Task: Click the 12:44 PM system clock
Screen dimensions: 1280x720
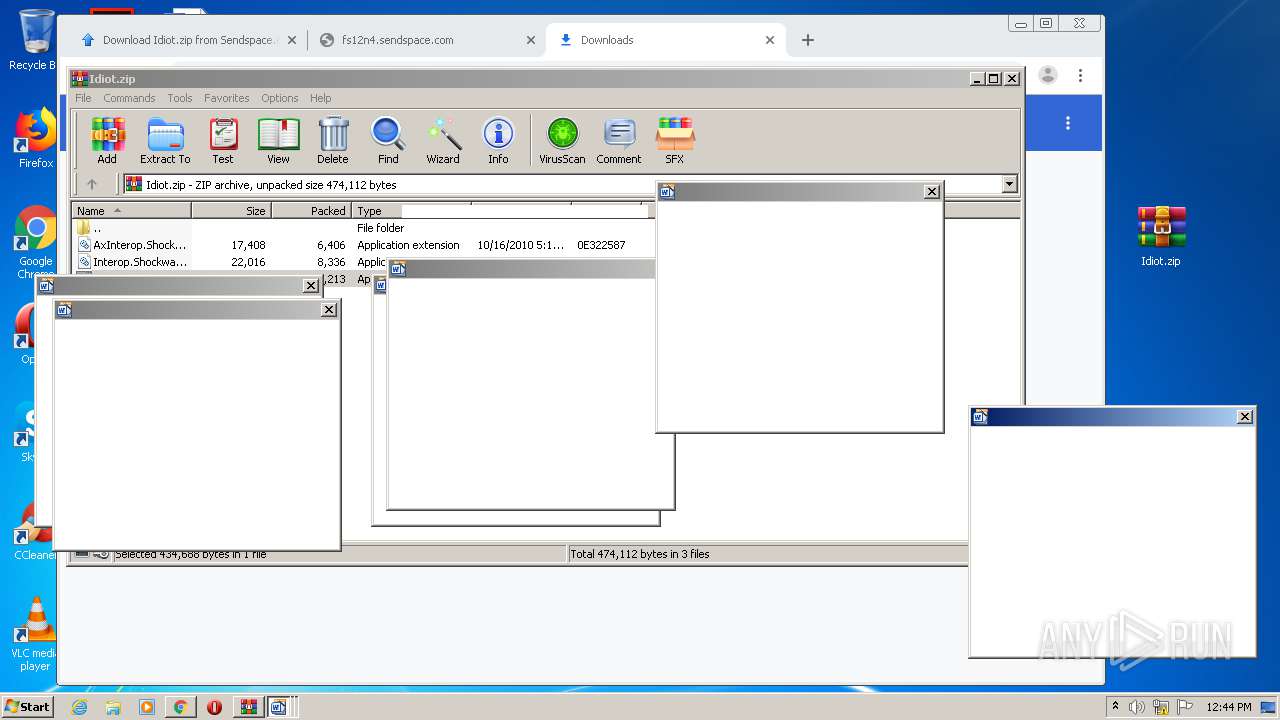Action: [x=1229, y=707]
